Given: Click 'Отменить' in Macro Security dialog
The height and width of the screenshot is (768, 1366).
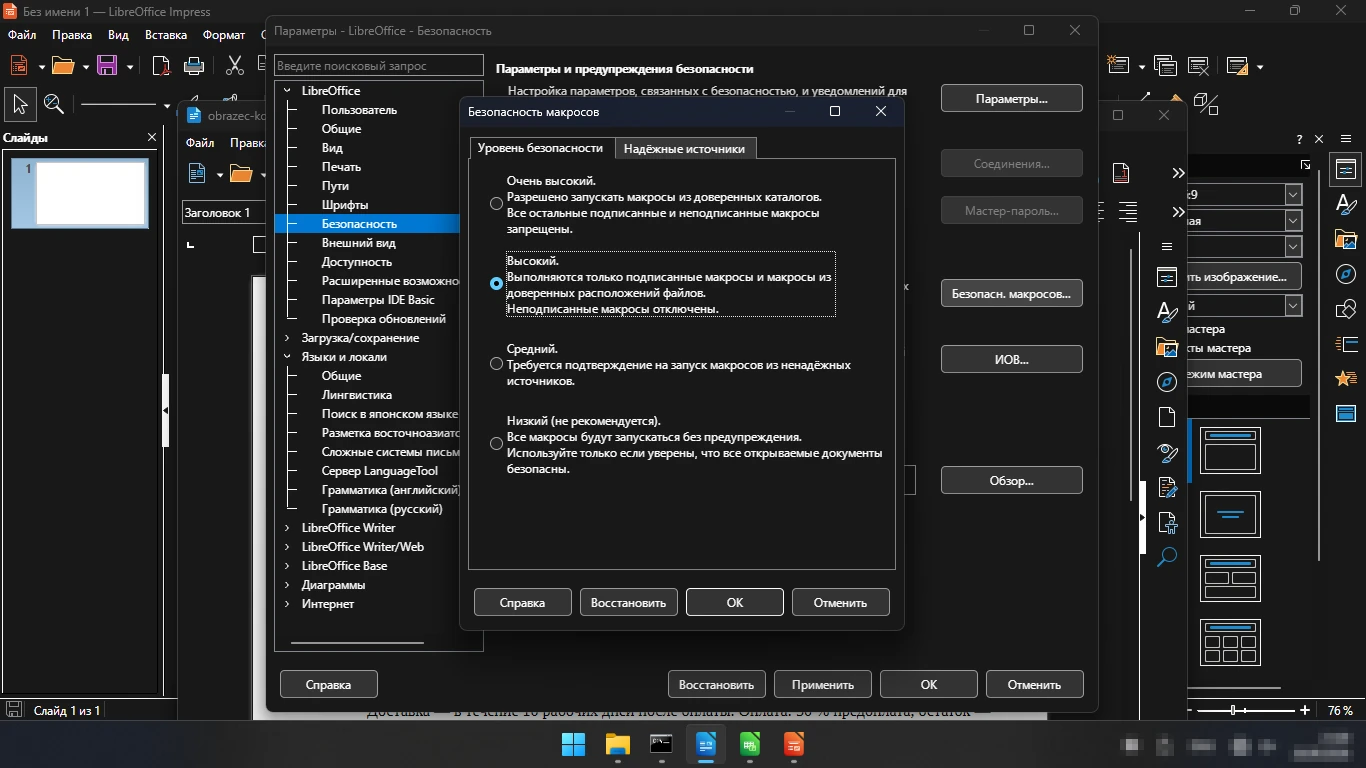Looking at the screenshot, I should pos(840,602).
